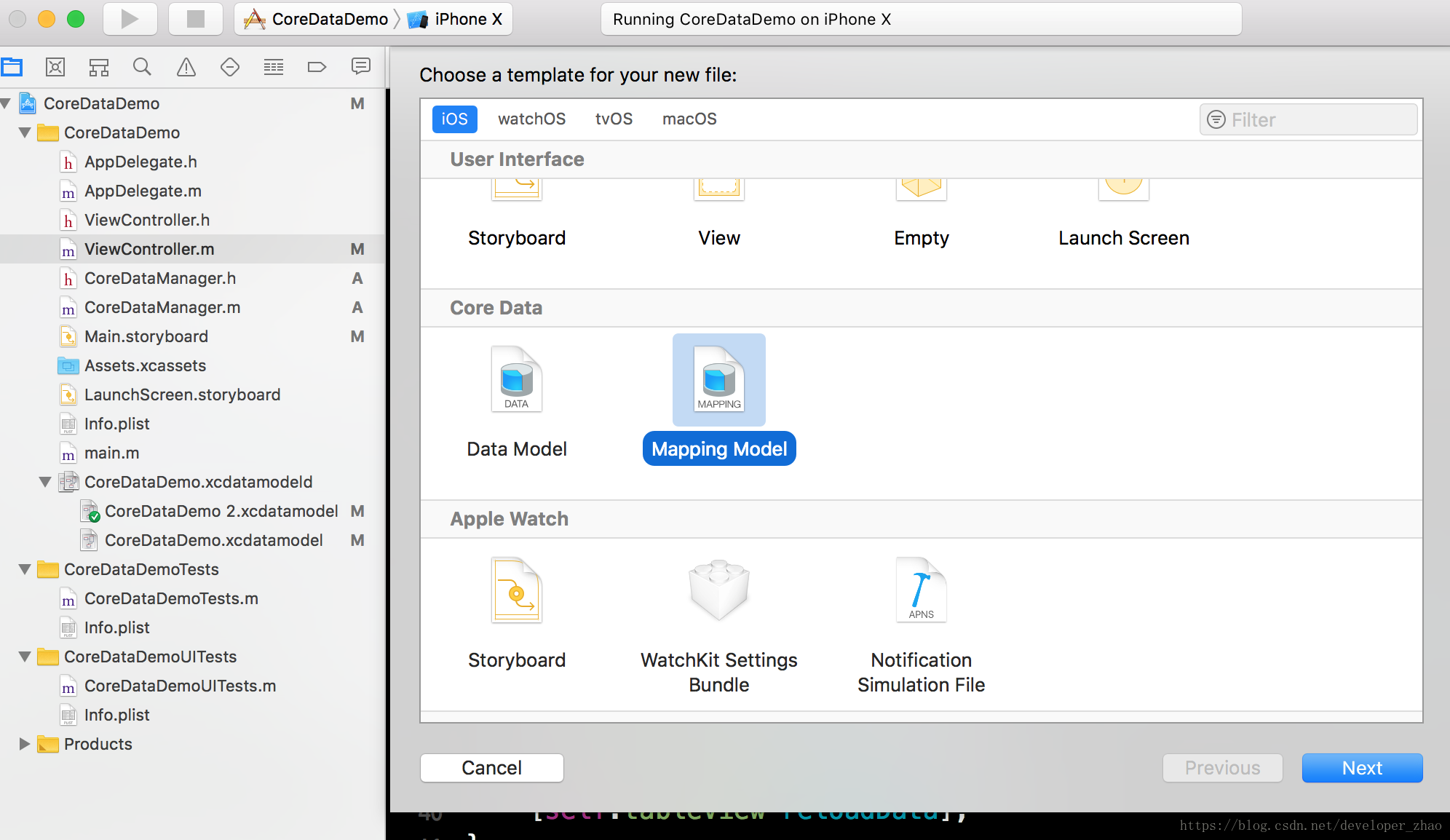This screenshot has height=840, width=1450.
Task: Click the Next button
Action: point(1362,768)
